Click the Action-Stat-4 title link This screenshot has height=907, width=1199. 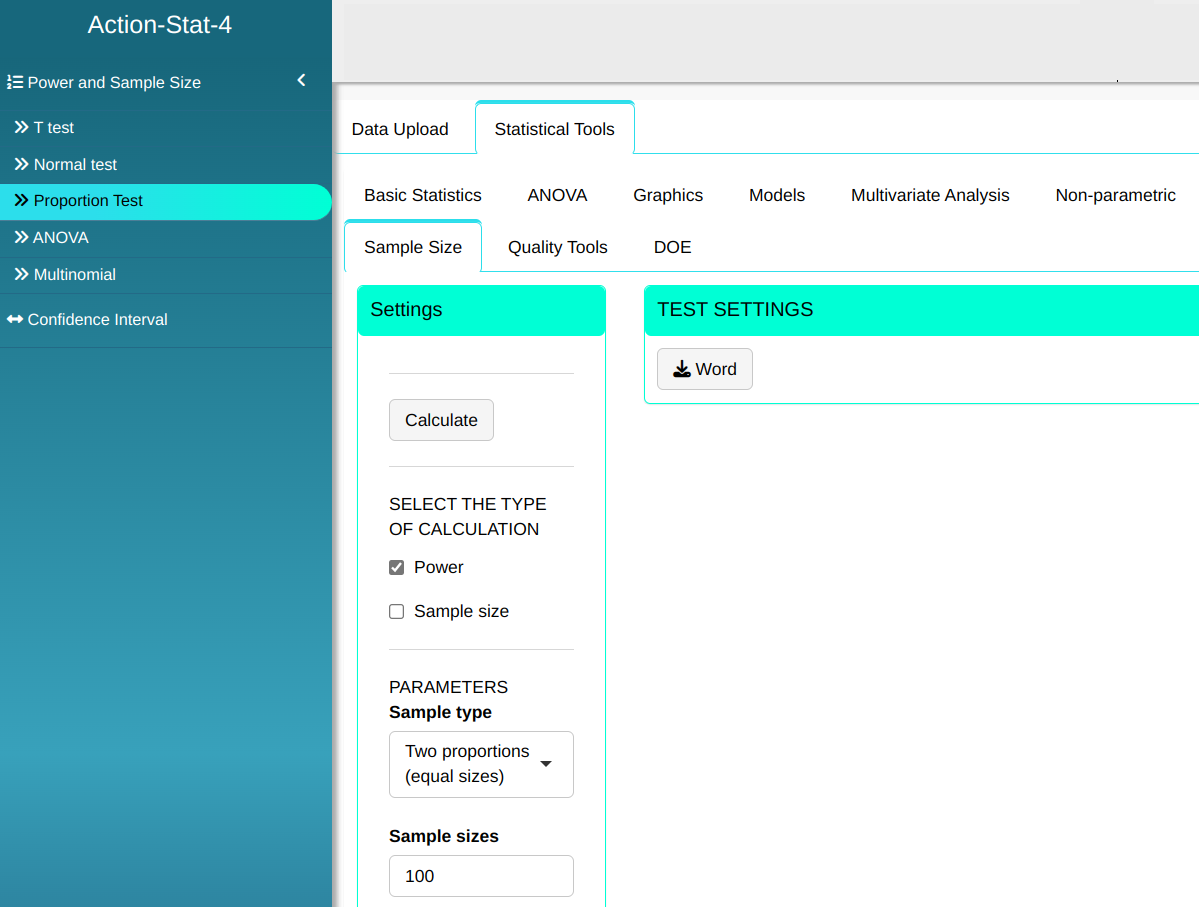(x=160, y=25)
